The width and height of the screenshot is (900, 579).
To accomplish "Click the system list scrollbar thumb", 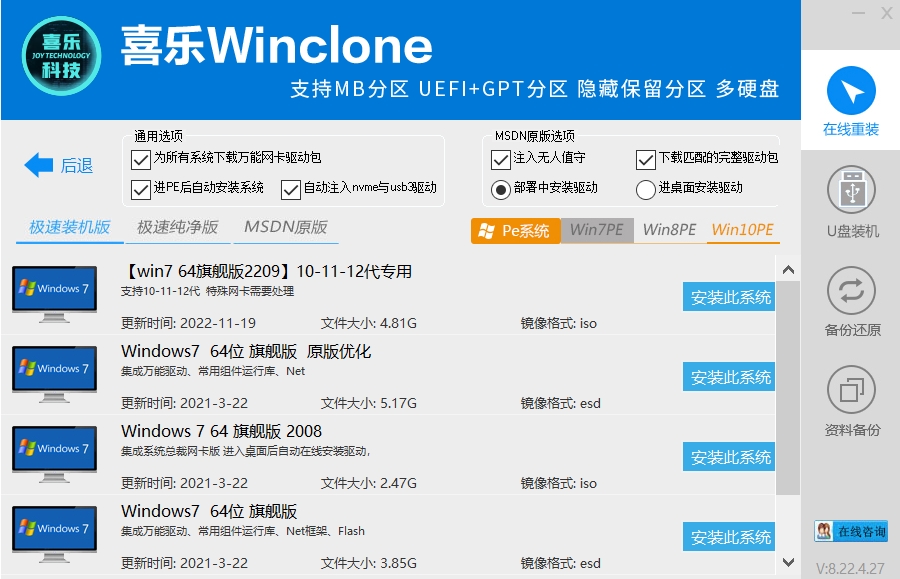I will (788, 387).
